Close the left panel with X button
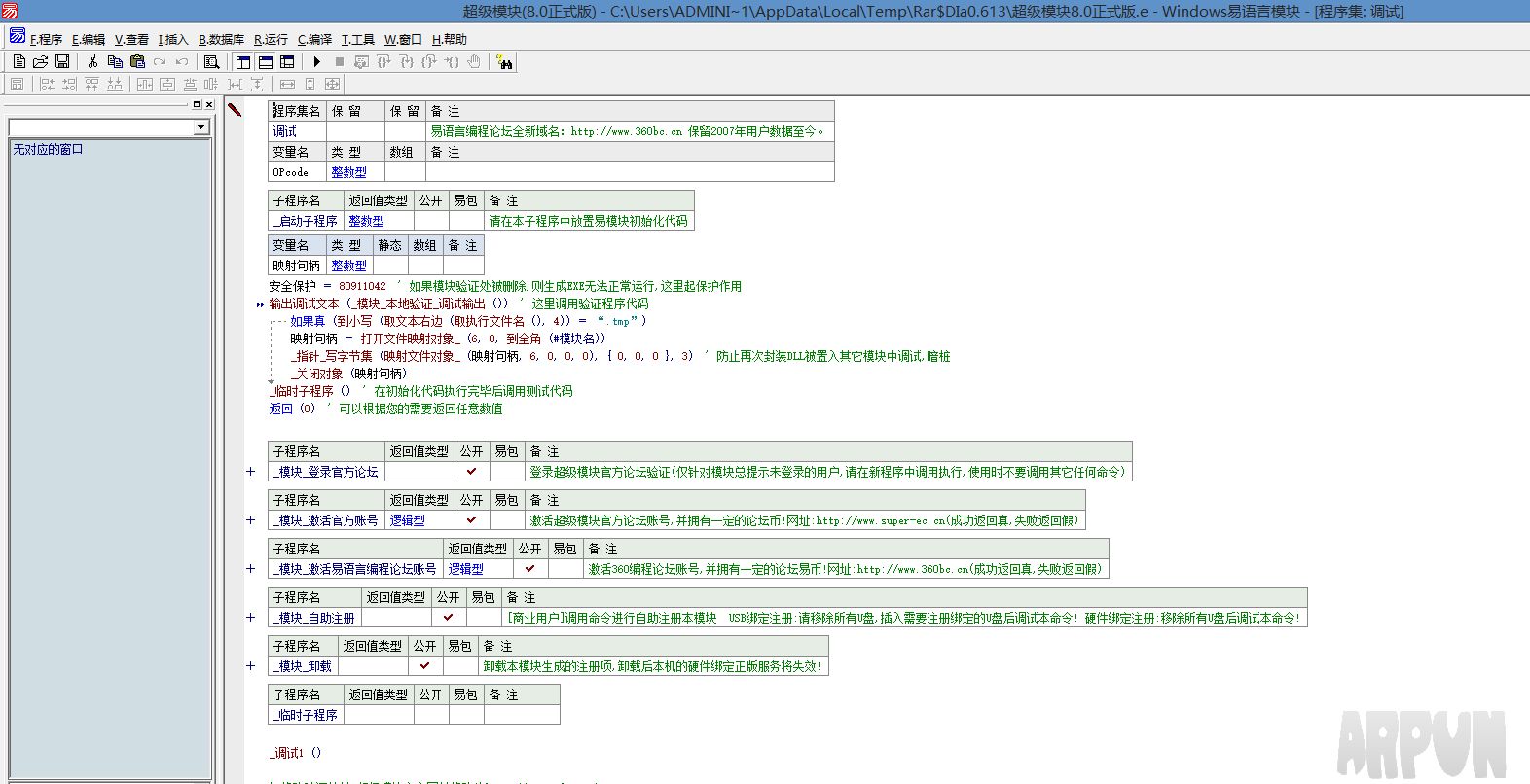This screenshot has height=784, width=1530. tap(208, 104)
